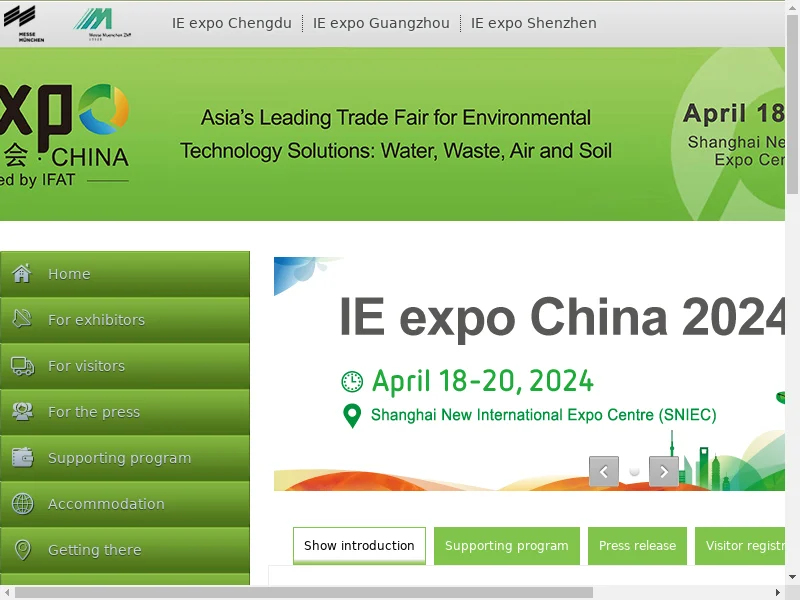Open the For visitors menu item
The width and height of the screenshot is (800, 600).
coord(125,366)
